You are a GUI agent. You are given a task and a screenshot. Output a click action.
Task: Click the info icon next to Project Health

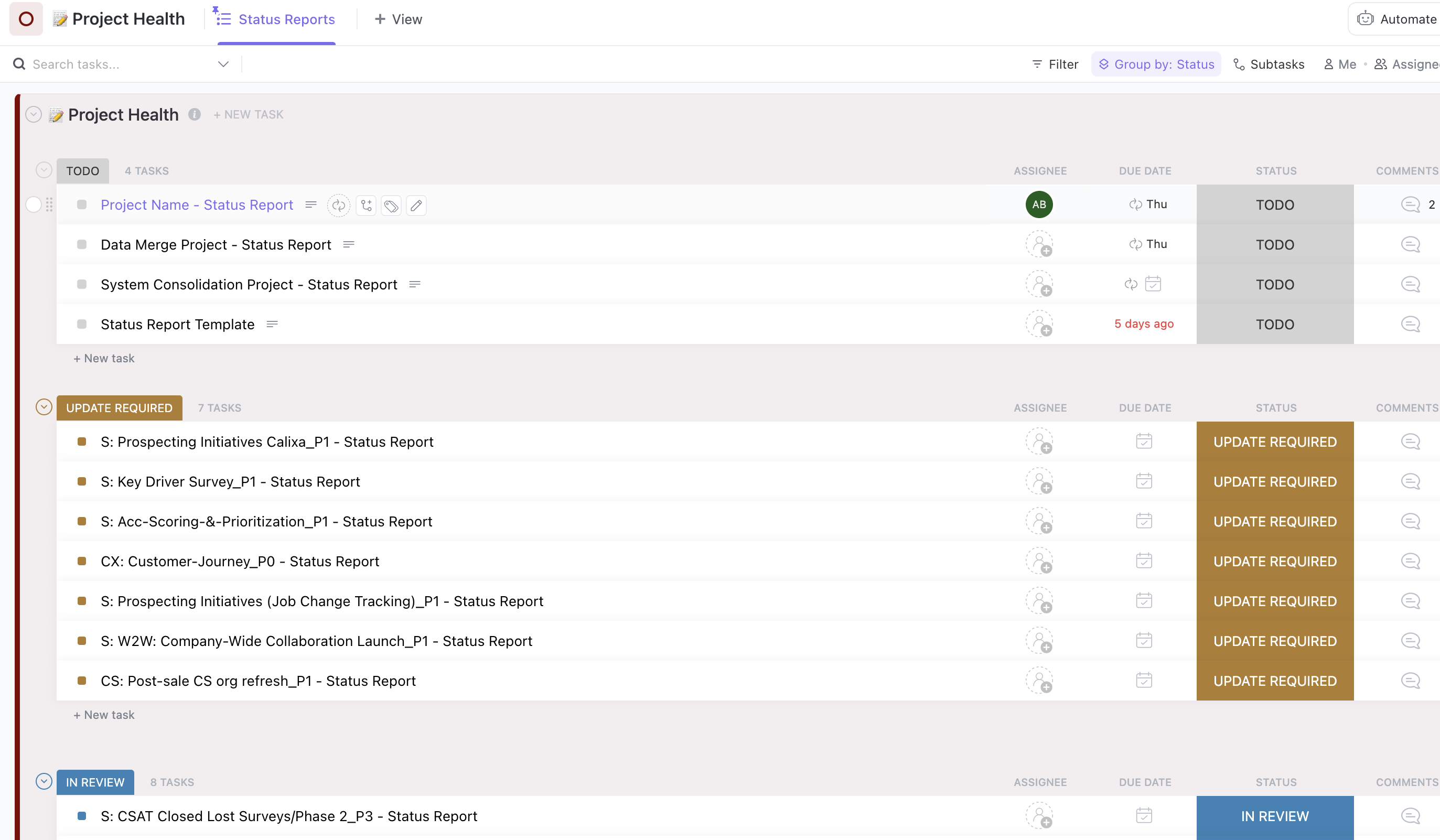pos(194,114)
